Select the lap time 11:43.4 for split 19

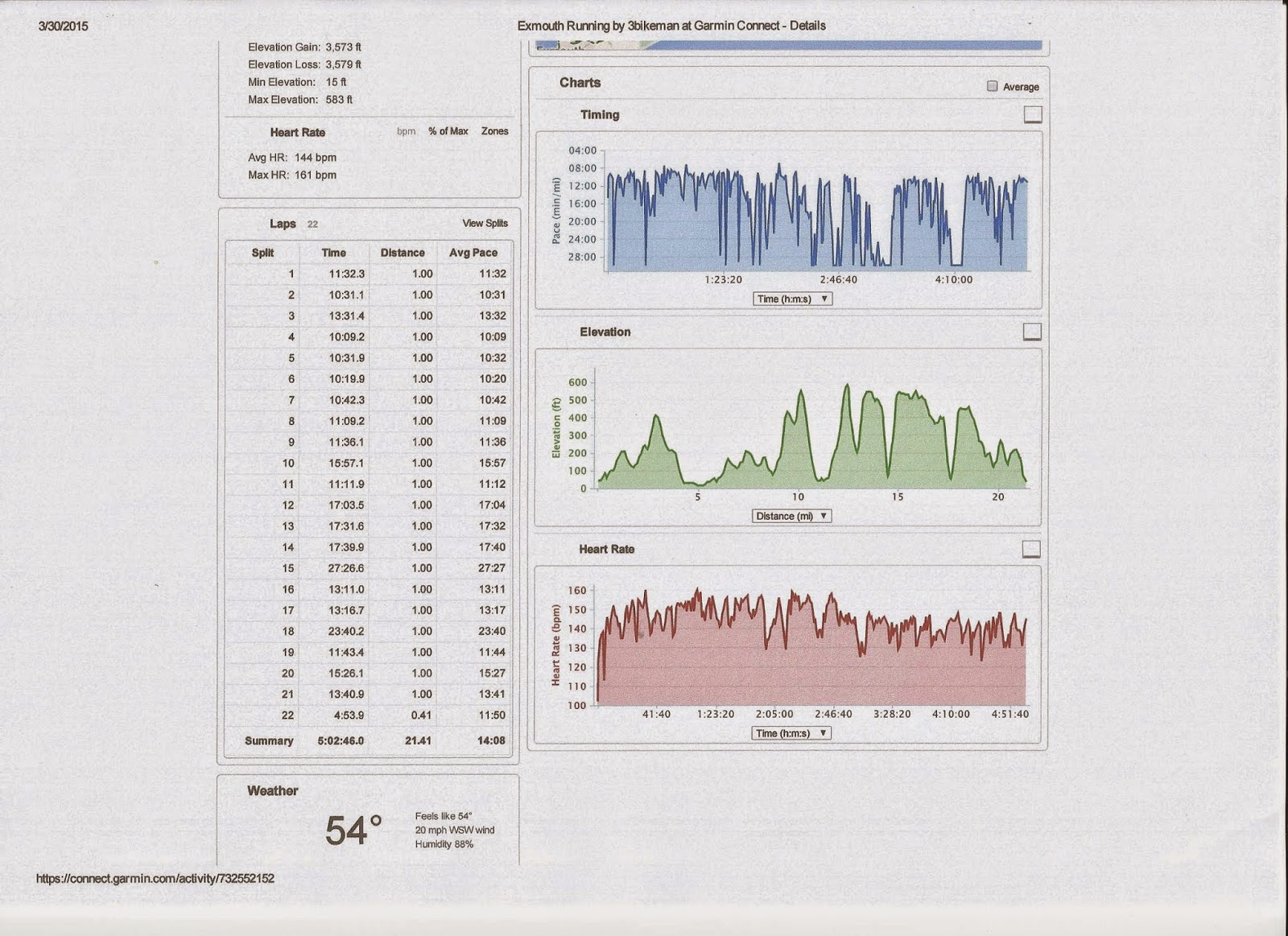click(x=346, y=652)
